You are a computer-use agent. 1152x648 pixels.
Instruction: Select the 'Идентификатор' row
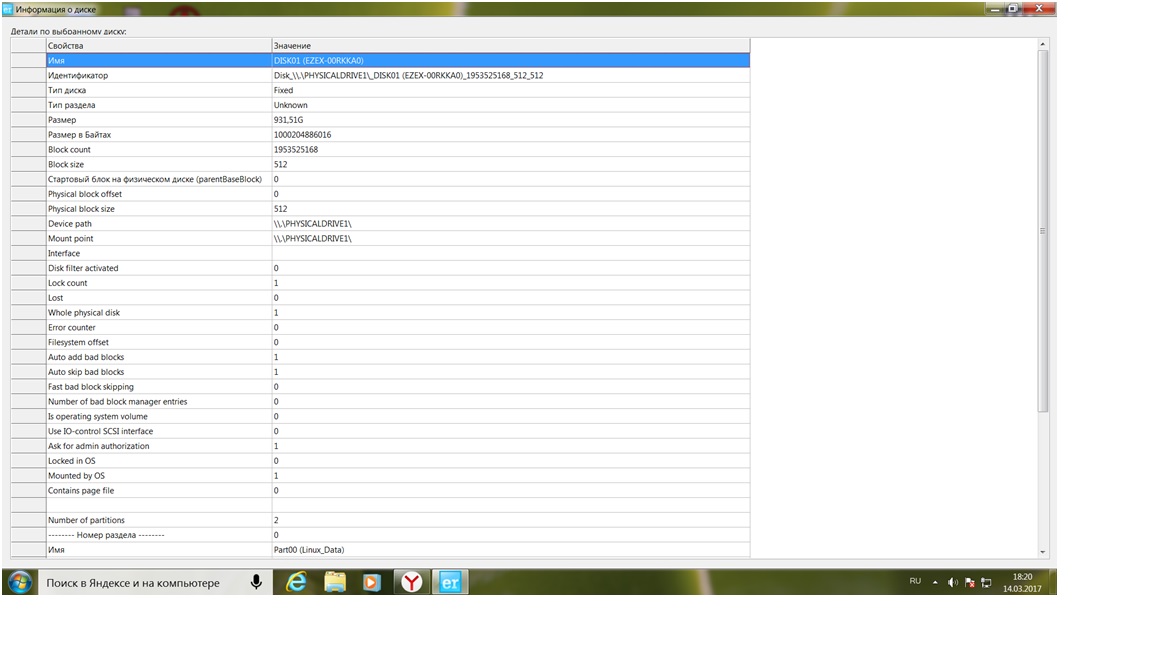click(381, 76)
